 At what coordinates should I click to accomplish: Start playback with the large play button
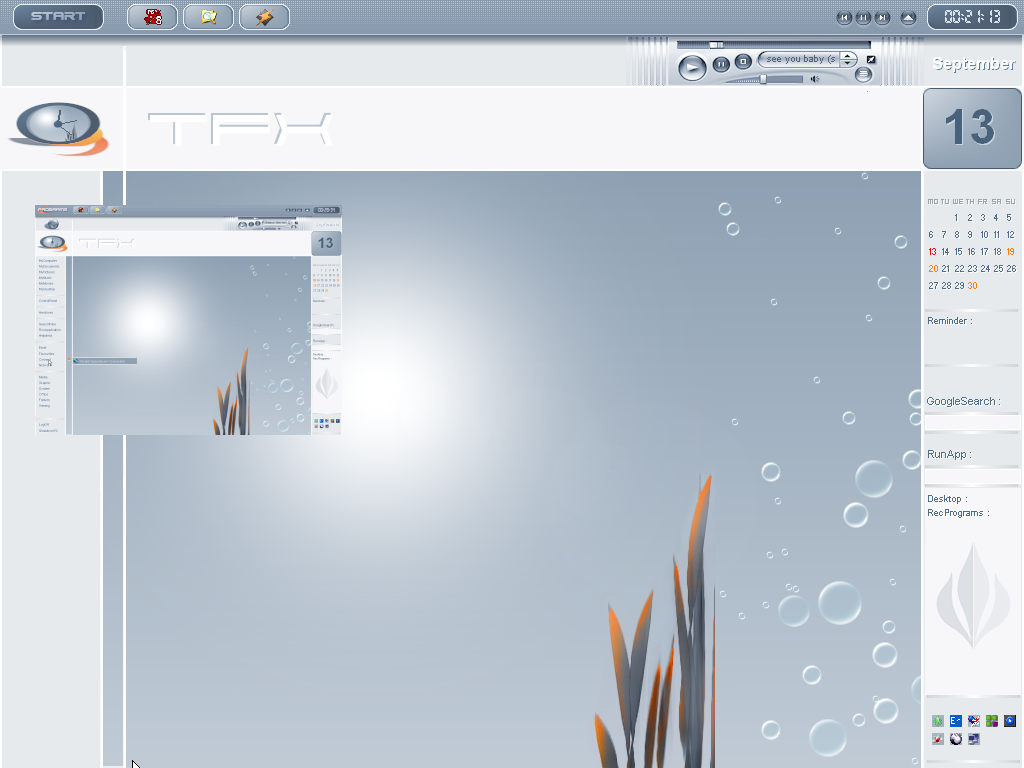pyautogui.click(x=692, y=68)
